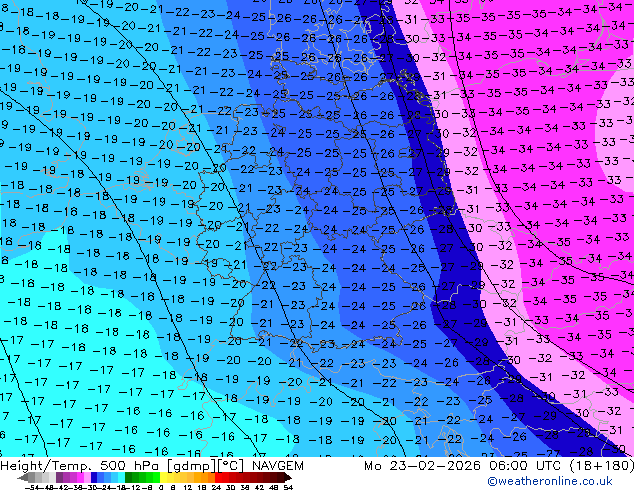Pick the bright red legend swatch at 24

pos(218,478)
